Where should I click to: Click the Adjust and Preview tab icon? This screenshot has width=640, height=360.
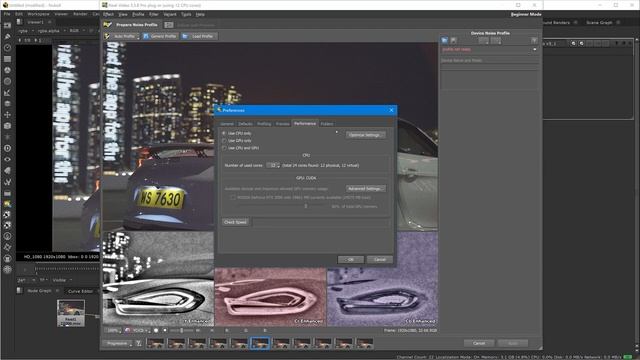(169, 25)
